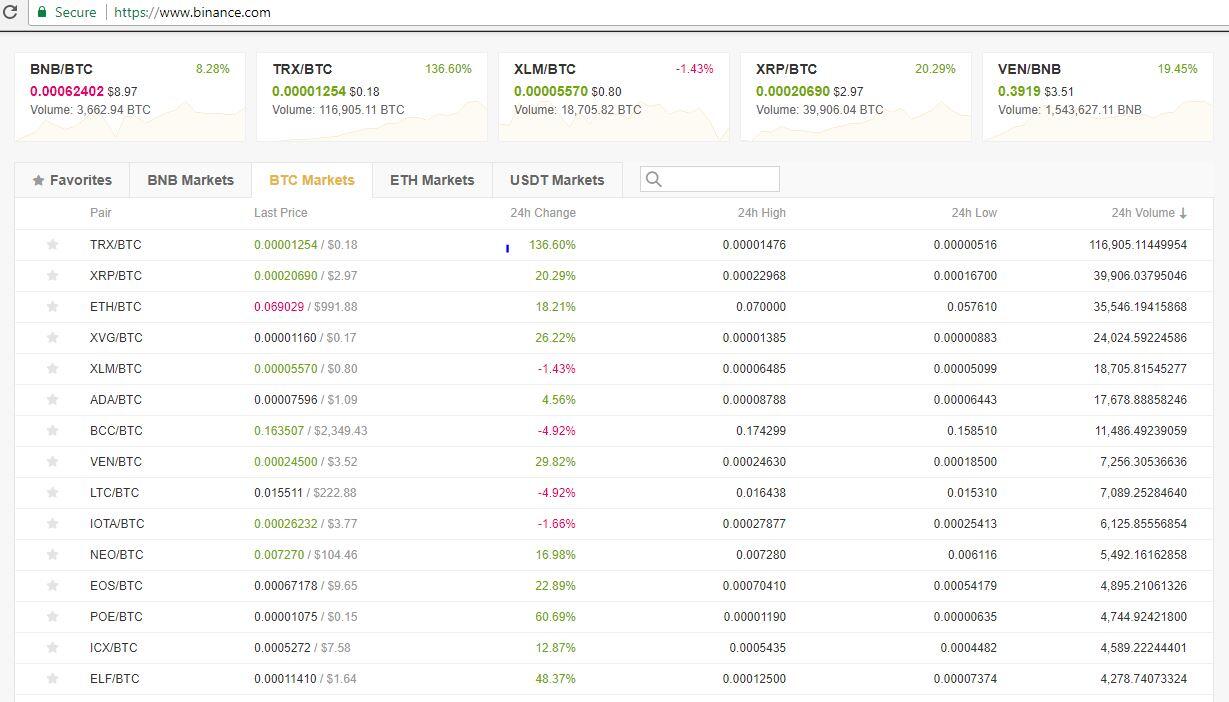
Task: Add LTC/BTC to favorites via star
Action: pos(52,492)
